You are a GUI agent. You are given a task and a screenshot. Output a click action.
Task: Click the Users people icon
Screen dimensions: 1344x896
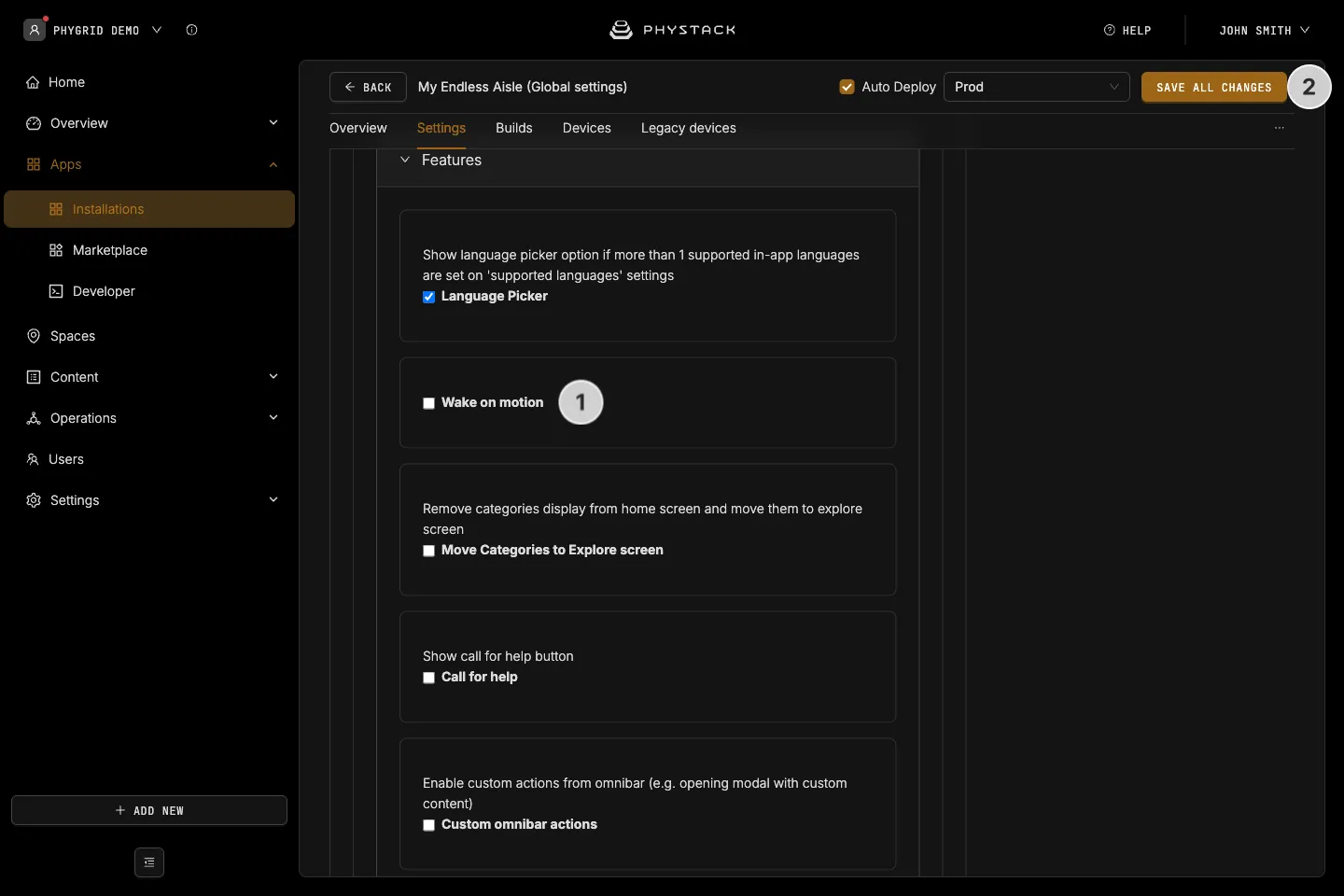33,459
